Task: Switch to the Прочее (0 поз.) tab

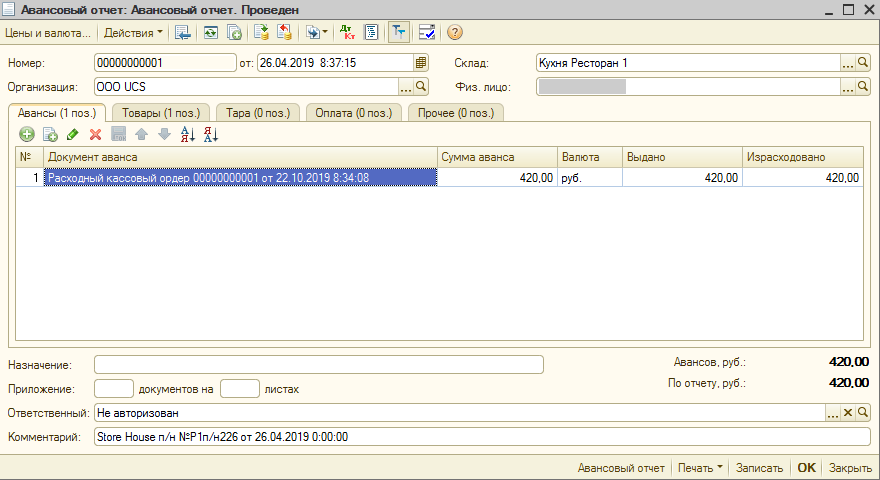Action: coord(456,113)
